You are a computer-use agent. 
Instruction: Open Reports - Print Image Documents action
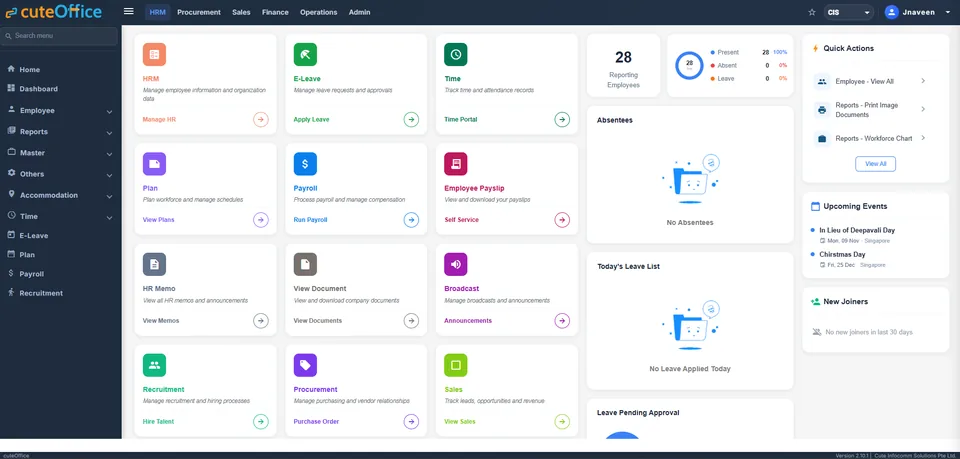coord(871,110)
